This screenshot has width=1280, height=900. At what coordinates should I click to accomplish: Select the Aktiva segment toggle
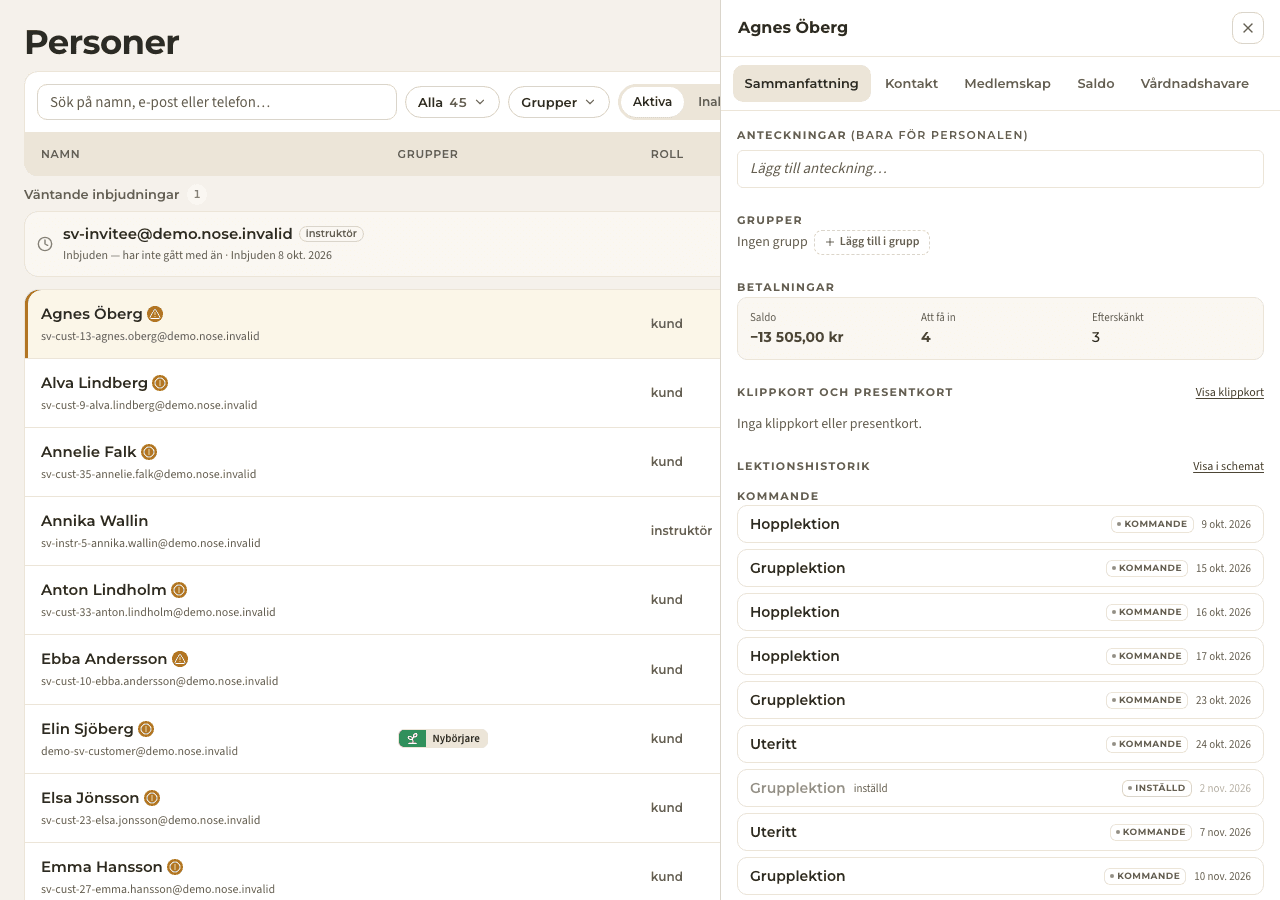(652, 102)
